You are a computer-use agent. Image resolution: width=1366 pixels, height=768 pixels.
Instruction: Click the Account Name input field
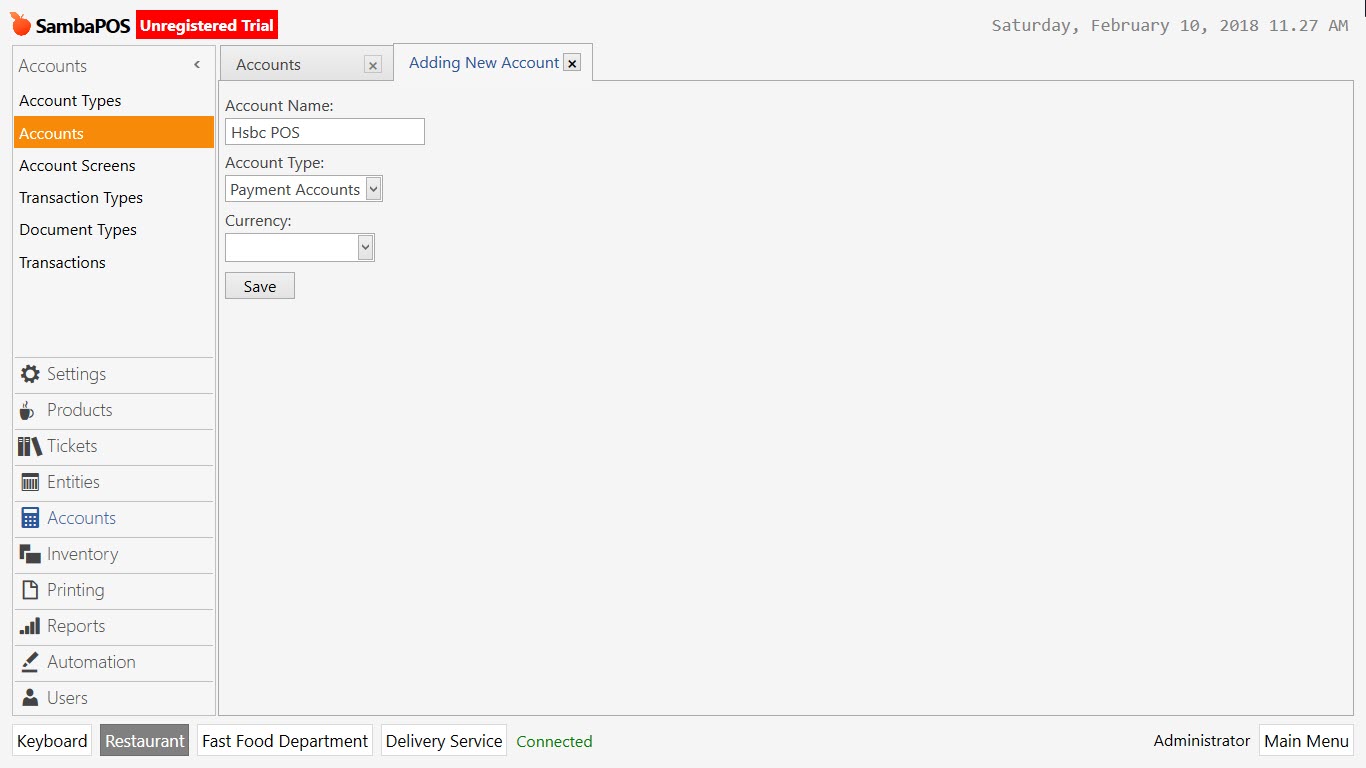click(x=325, y=132)
